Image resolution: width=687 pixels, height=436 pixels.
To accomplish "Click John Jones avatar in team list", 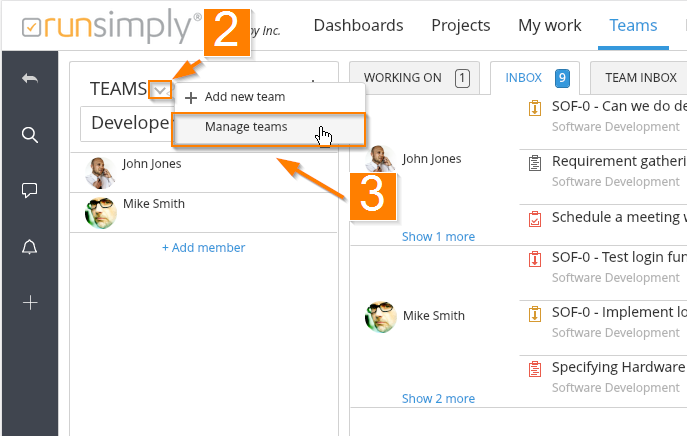I will pyautogui.click(x=101, y=172).
